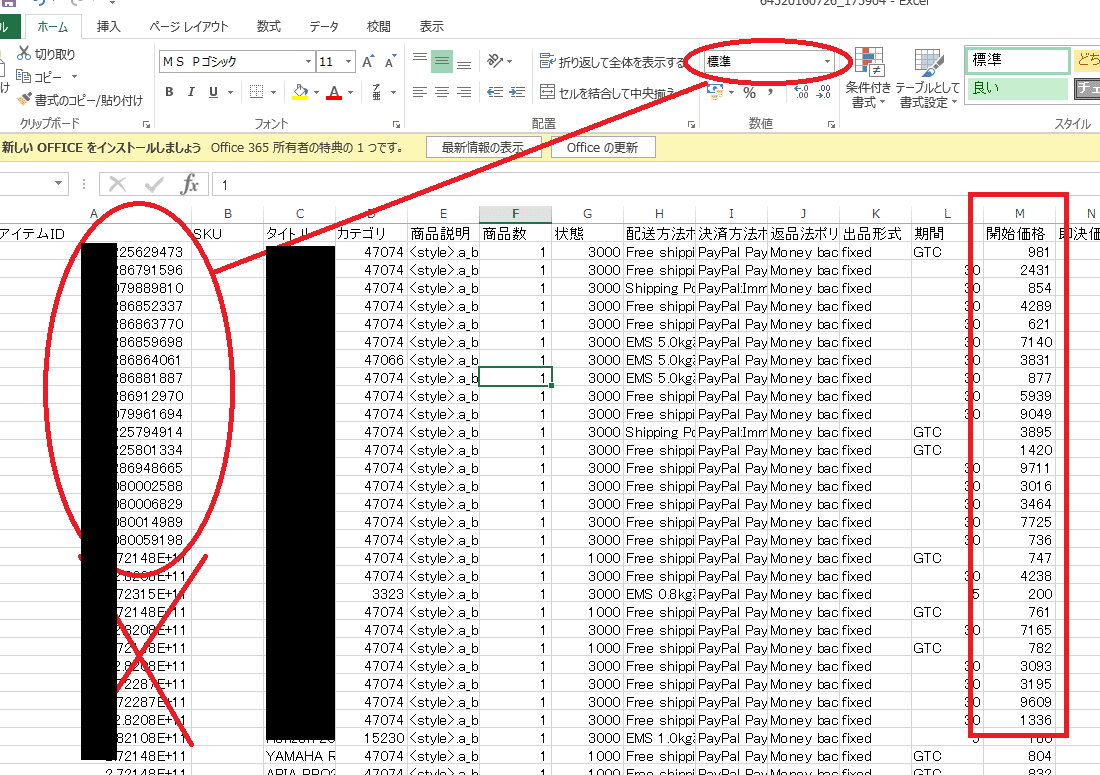The height and width of the screenshot is (775, 1100).
Task: Click the Borders grid icon
Action: point(257,92)
